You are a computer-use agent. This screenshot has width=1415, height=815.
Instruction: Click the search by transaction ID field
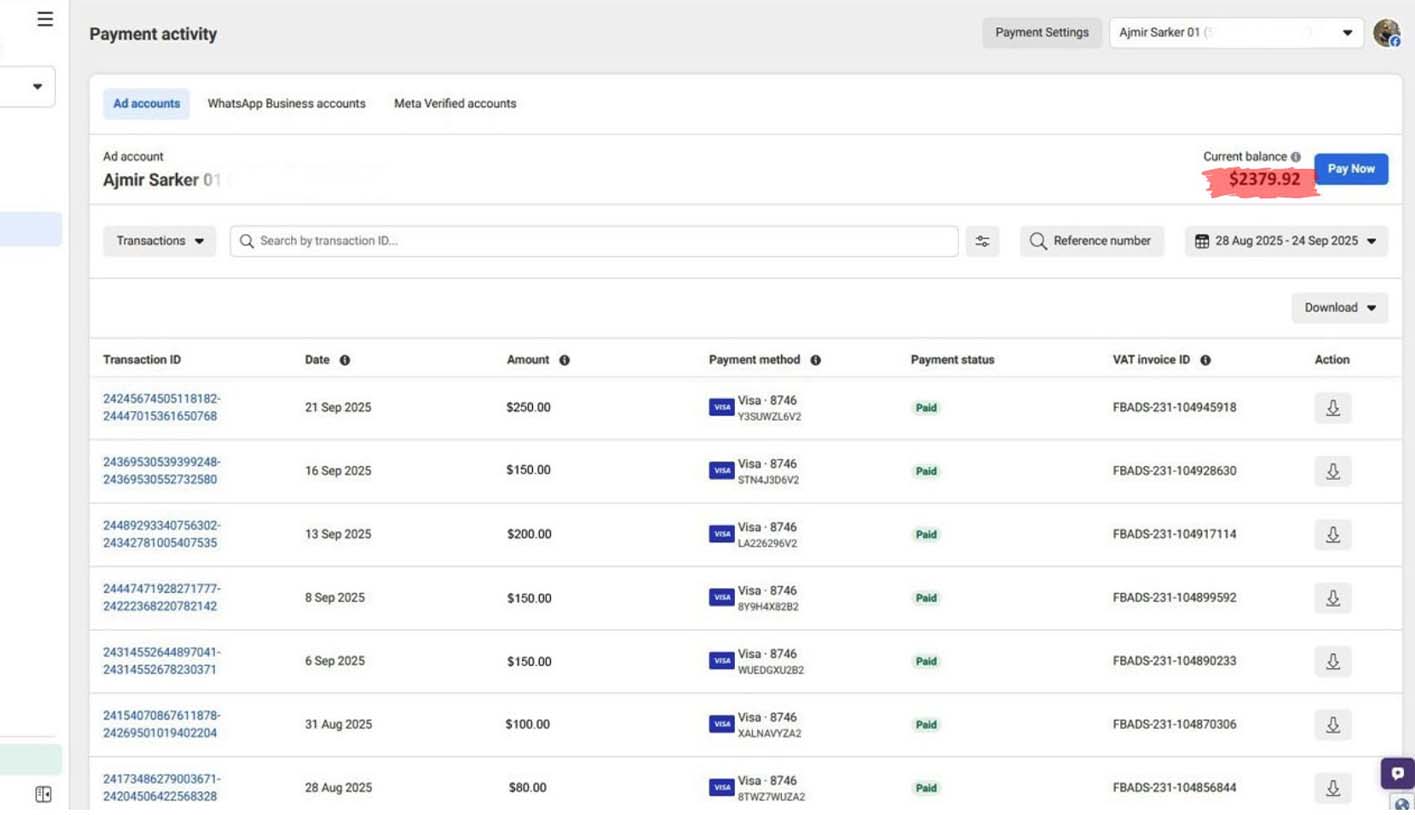click(x=594, y=241)
